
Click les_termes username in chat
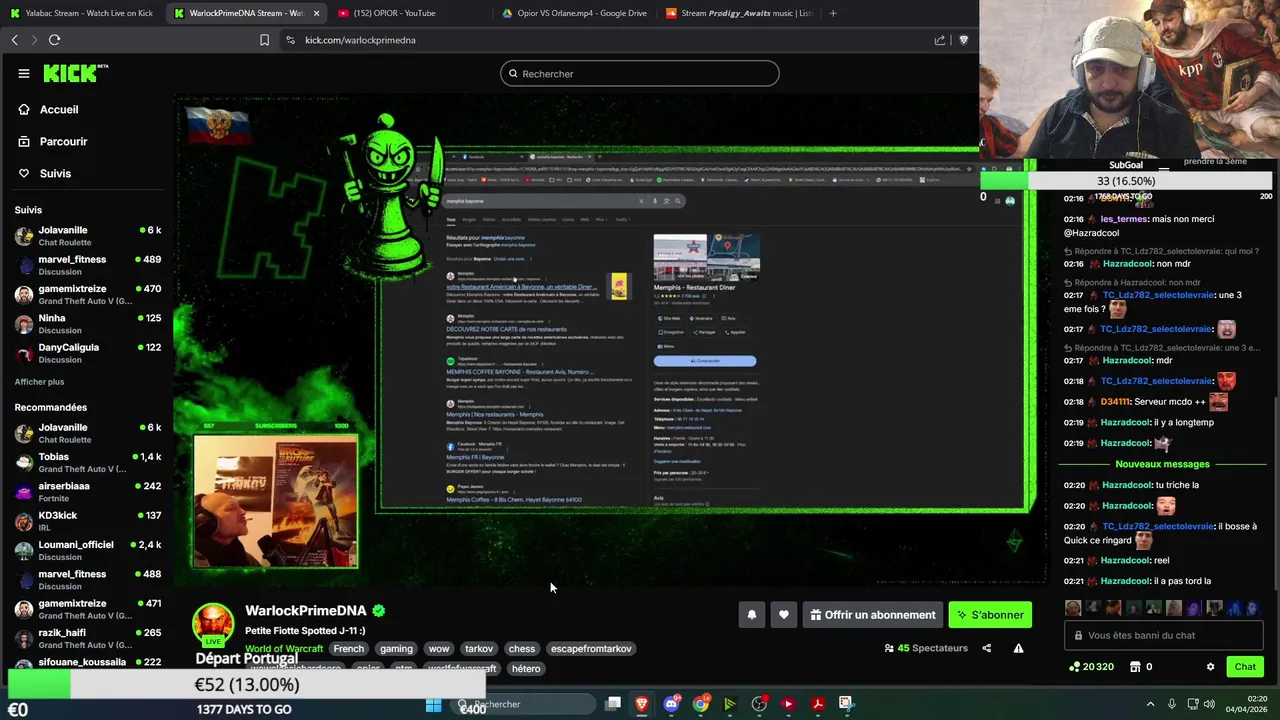tap(1124, 219)
